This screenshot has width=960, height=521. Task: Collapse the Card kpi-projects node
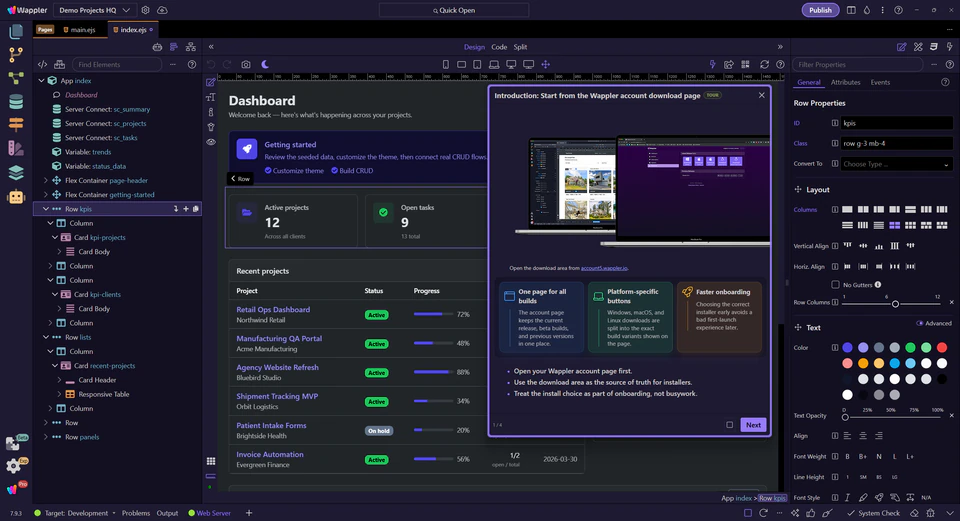(x=55, y=238)
